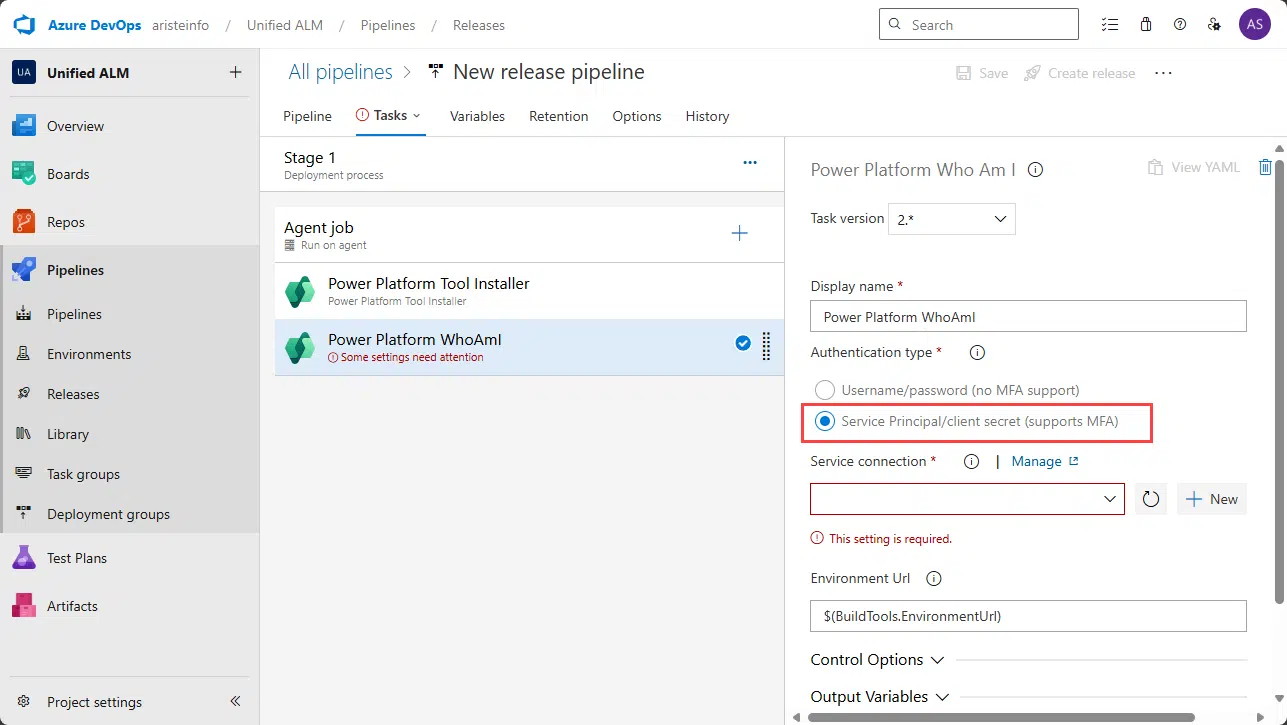Viewport: 1287px width, 725px height.
Task: Click the delete task trash icon
Action: 1265,168
